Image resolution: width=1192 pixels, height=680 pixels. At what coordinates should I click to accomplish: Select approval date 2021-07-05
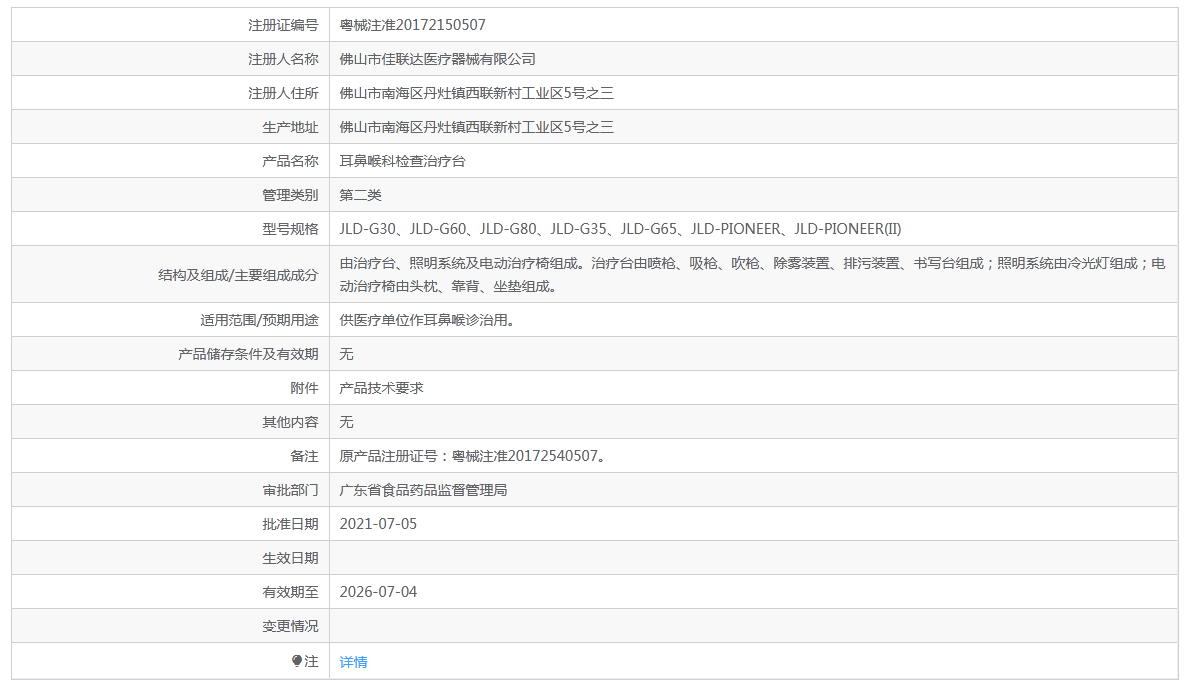coord(378,524)
